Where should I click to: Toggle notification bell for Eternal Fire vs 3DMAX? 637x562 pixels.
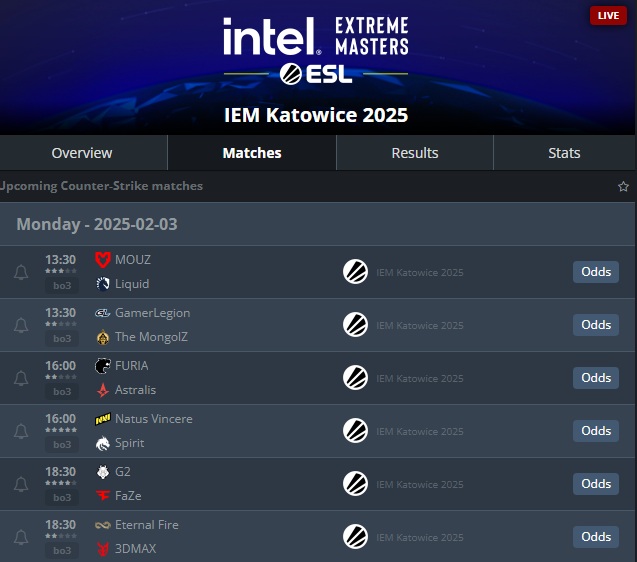[x=21, y=537]
